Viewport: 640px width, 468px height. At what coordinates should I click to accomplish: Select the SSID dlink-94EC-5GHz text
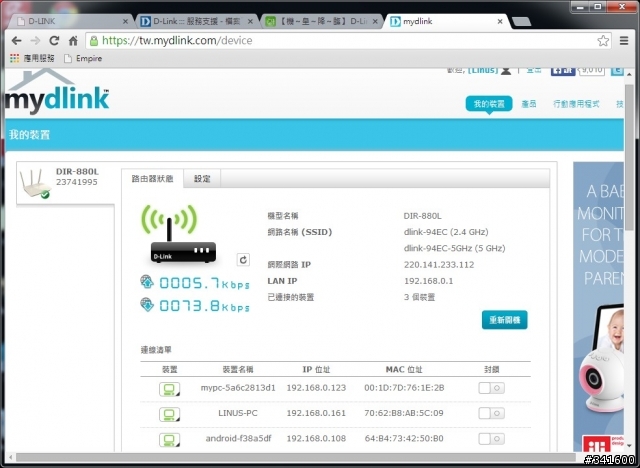(454, 248)
